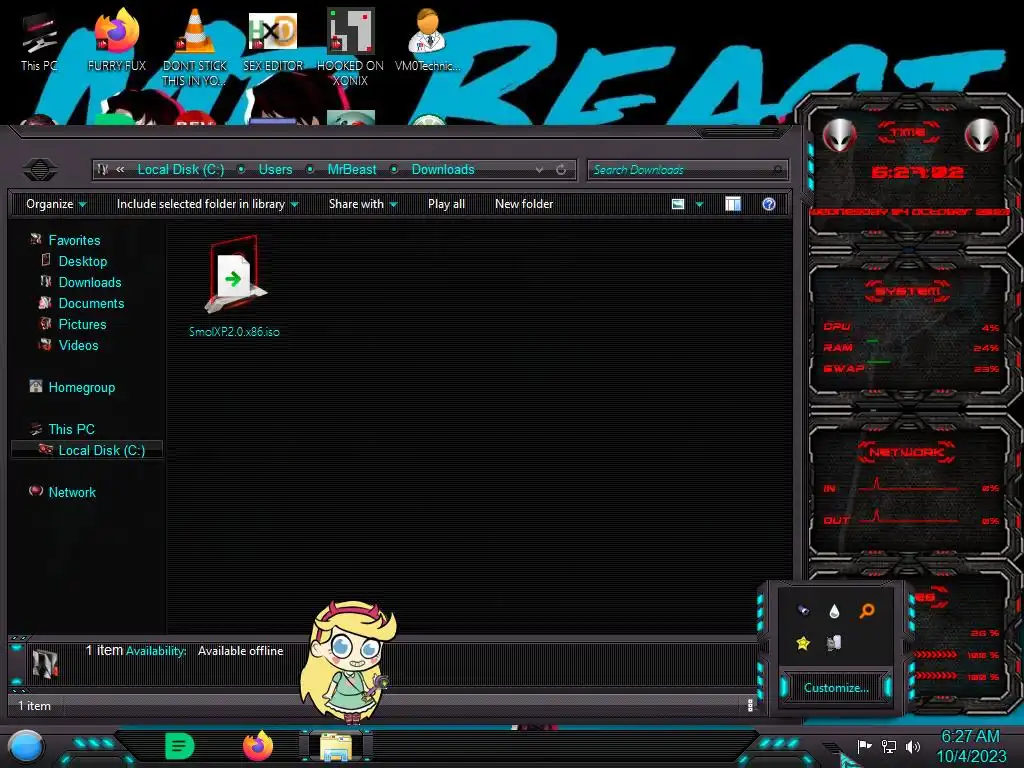Refresh the Downloads folder view
The width and height of the screenshot is (1024, 768).
[x=561, y=170]
